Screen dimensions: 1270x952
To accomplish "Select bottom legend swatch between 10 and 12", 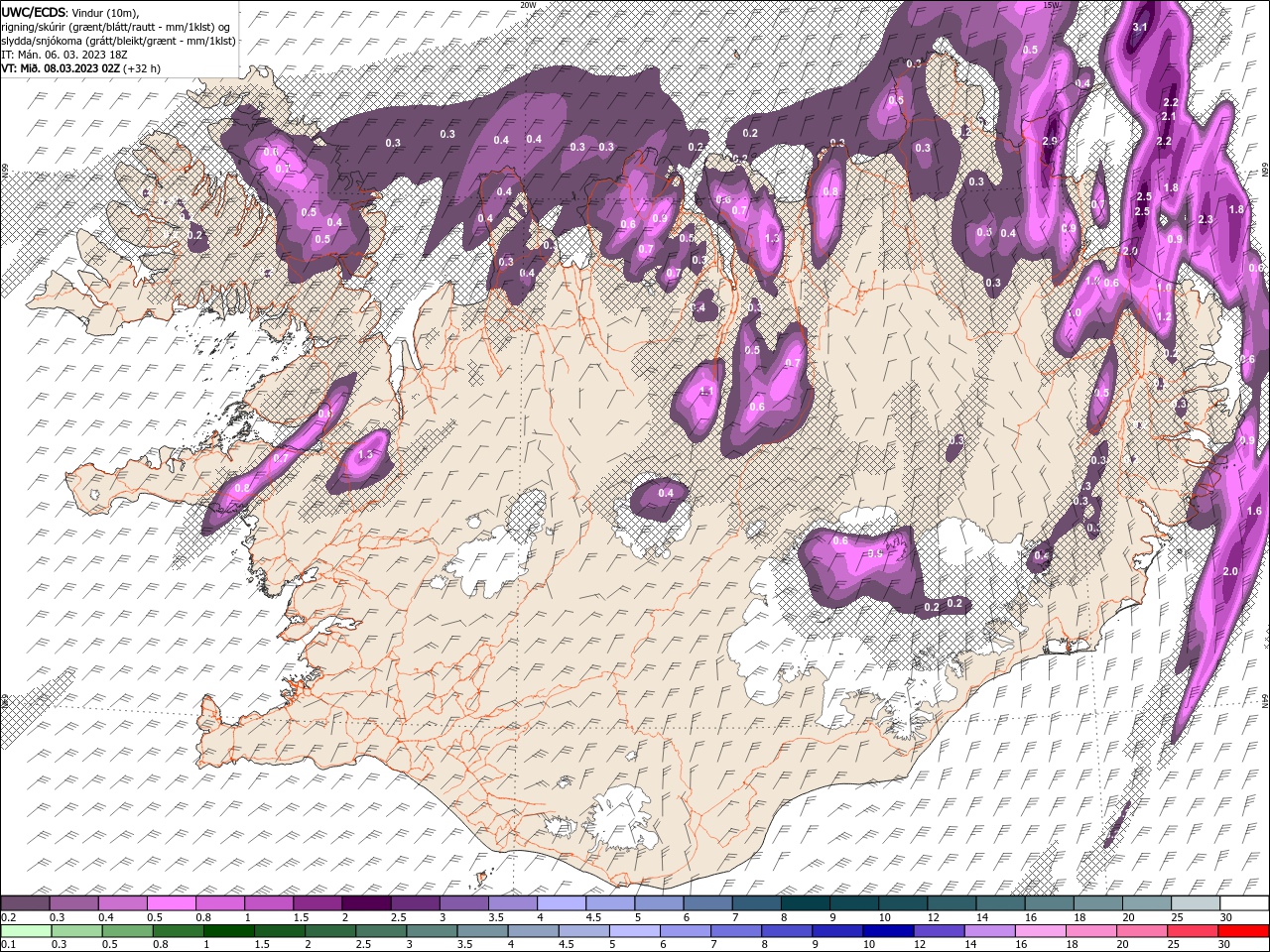I will point(888,931).
